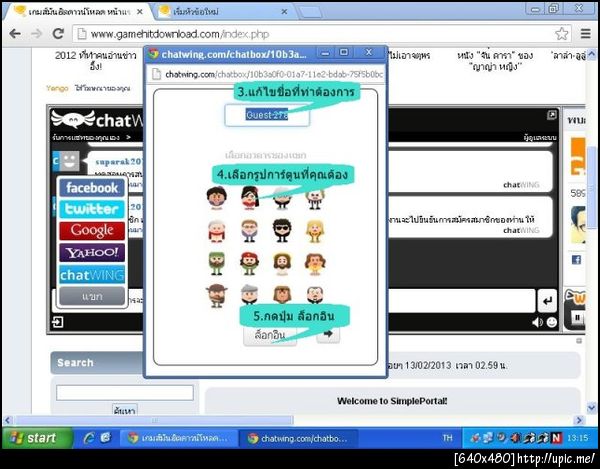This screenshot has height=469, width=600.
Task: Choose the pharaoh-style headdress avatar
Action: 282,295
